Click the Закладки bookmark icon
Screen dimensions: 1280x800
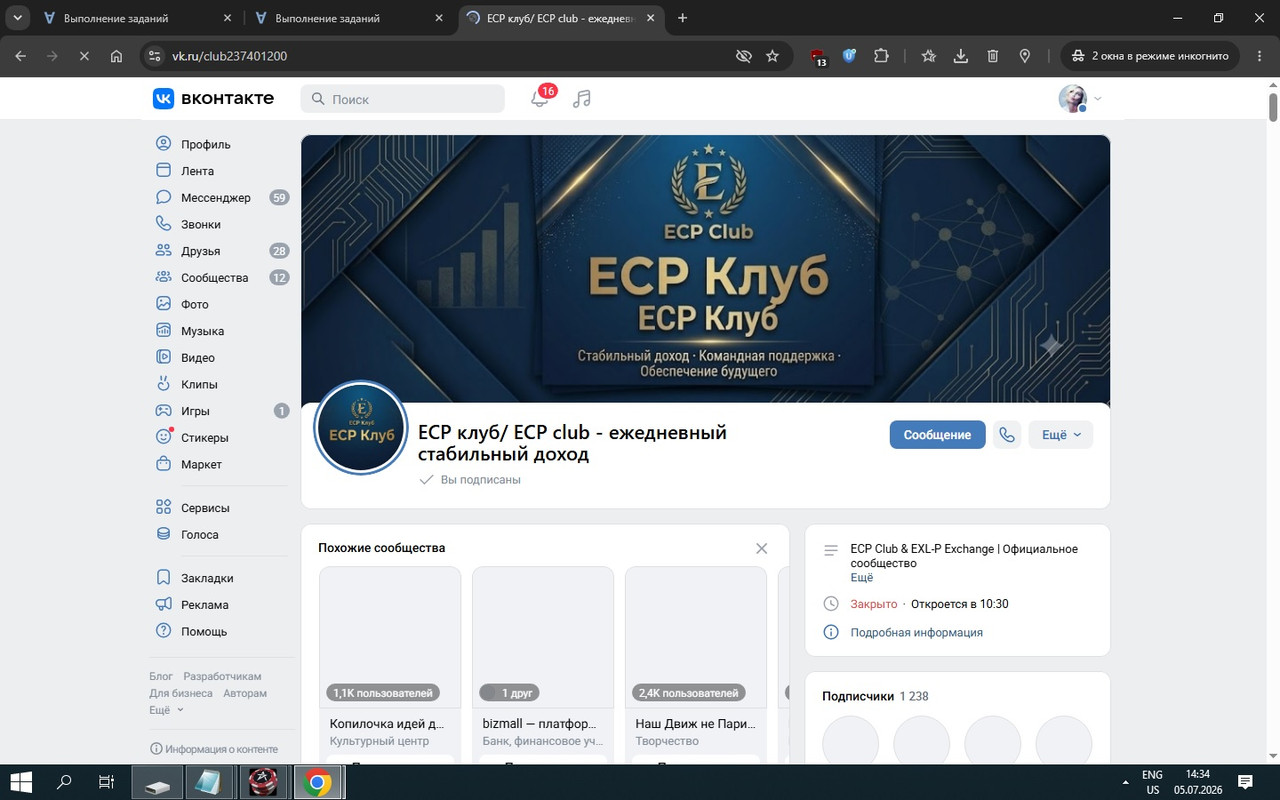(164, 578)
